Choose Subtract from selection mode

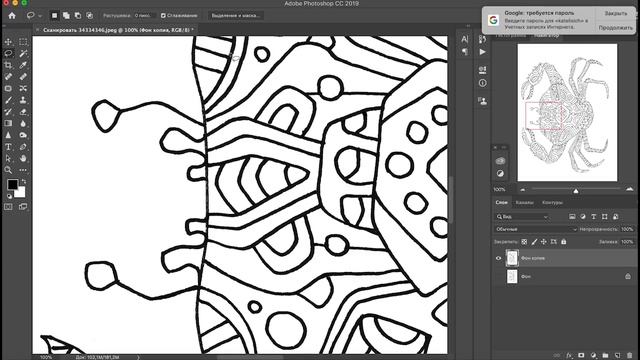coord(78,16)
